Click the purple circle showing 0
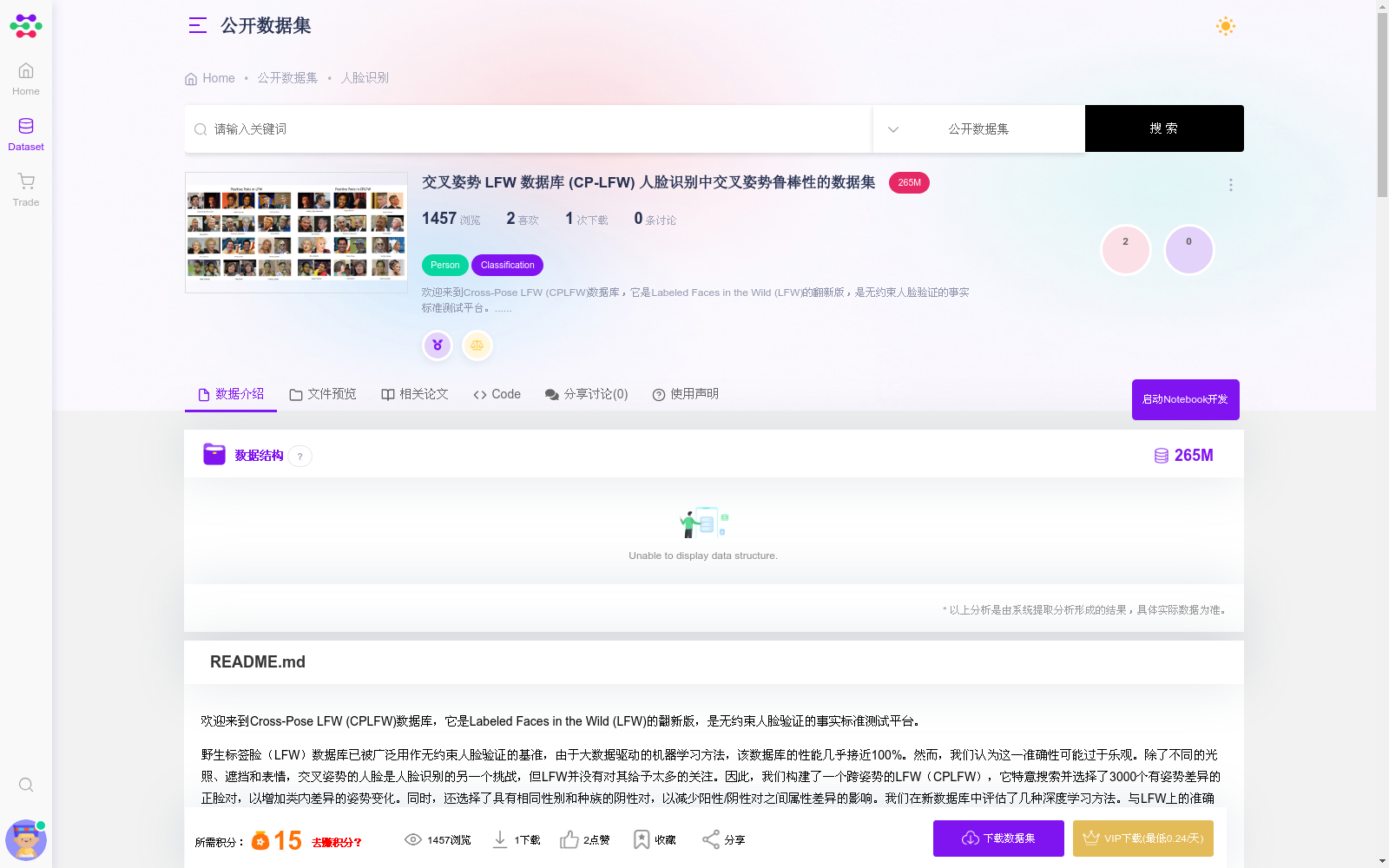The width and height of the screenshot is (1389, 868). click(x=1188, y=250)
